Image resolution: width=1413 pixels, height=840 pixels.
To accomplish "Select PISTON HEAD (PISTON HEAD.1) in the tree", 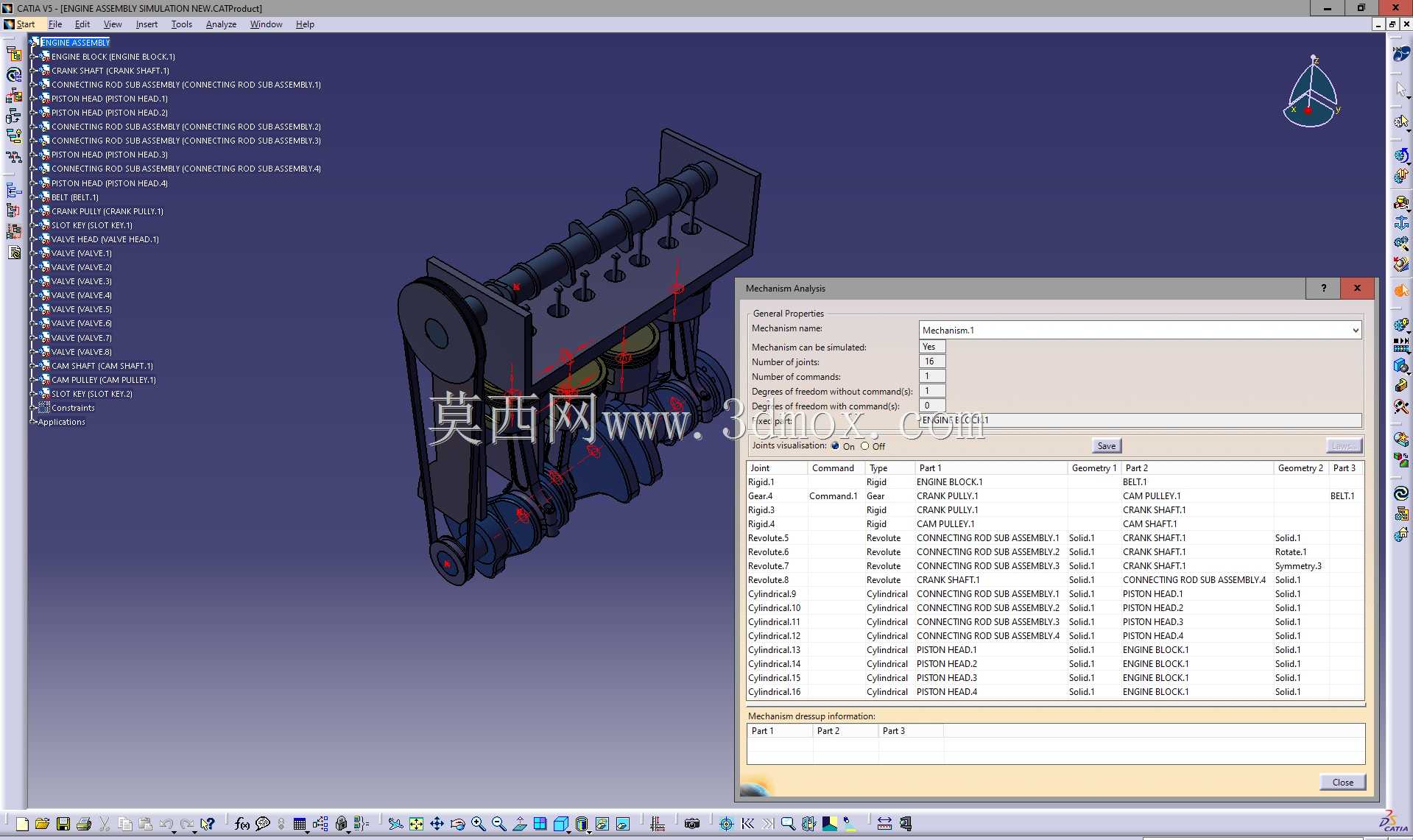I will click(x=110, y=99).
